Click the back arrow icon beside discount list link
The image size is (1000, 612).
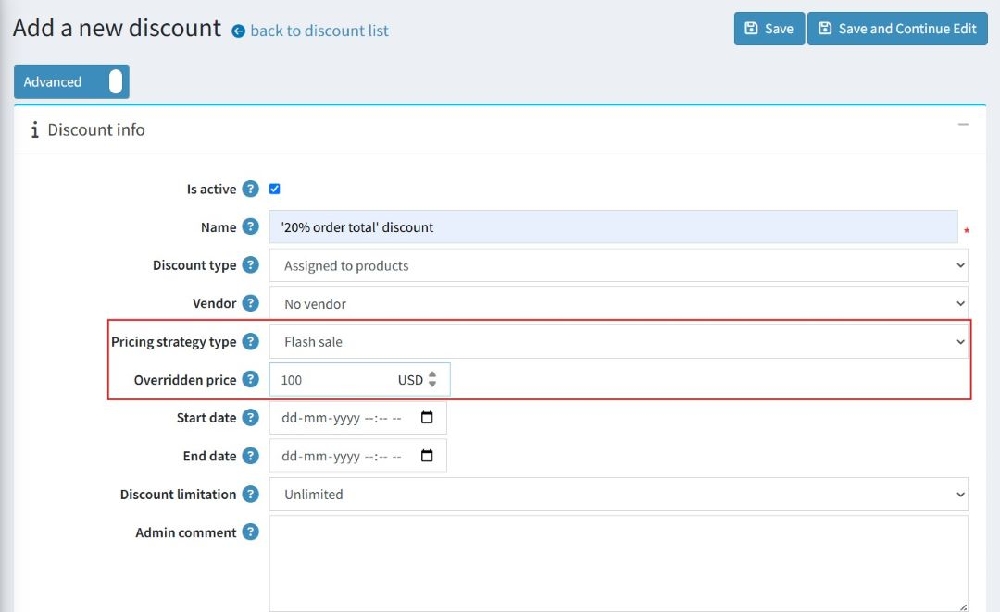pyautogui.click(x=238, y=31)
